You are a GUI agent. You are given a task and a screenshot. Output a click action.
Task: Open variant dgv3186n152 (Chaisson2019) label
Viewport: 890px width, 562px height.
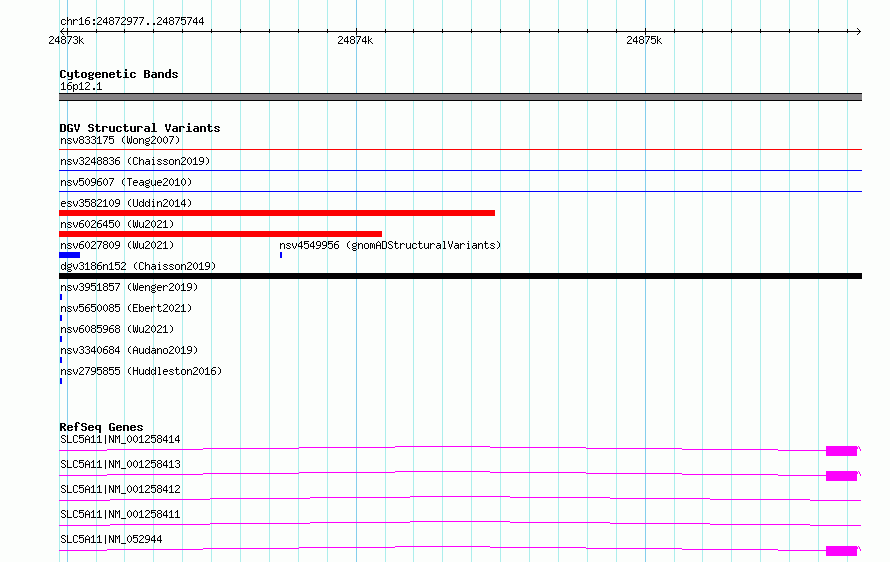pos(138,266)
